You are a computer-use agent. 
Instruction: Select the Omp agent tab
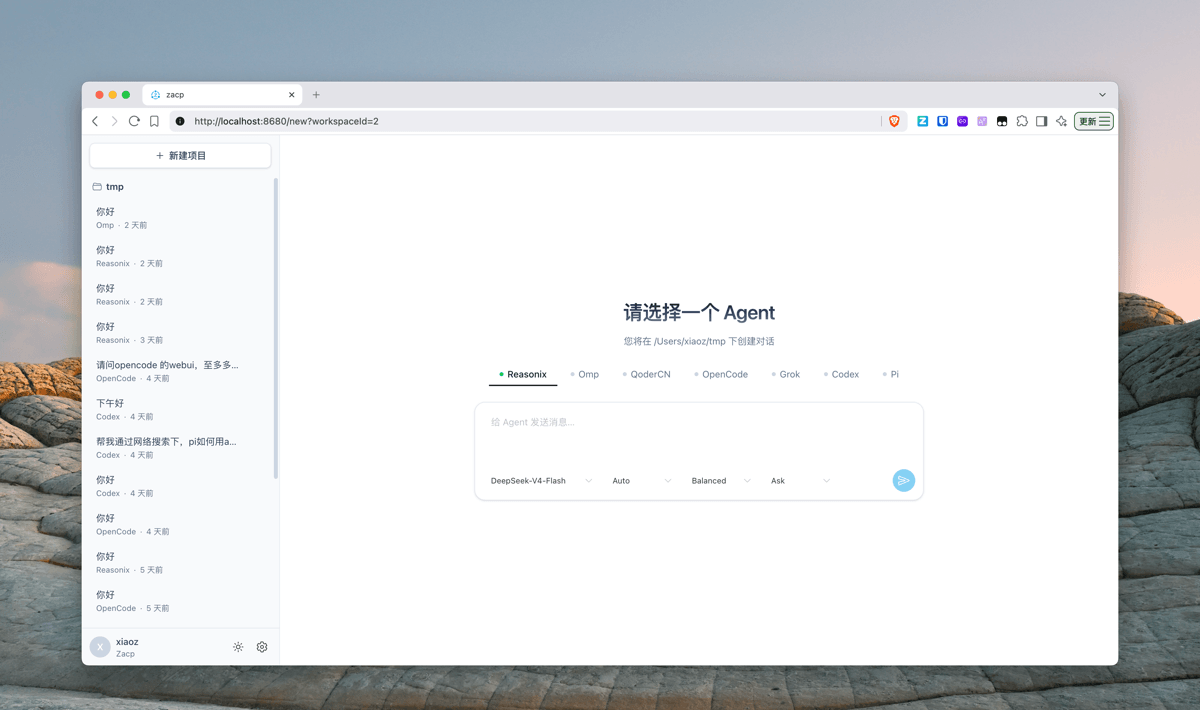(x=585, y=374)
